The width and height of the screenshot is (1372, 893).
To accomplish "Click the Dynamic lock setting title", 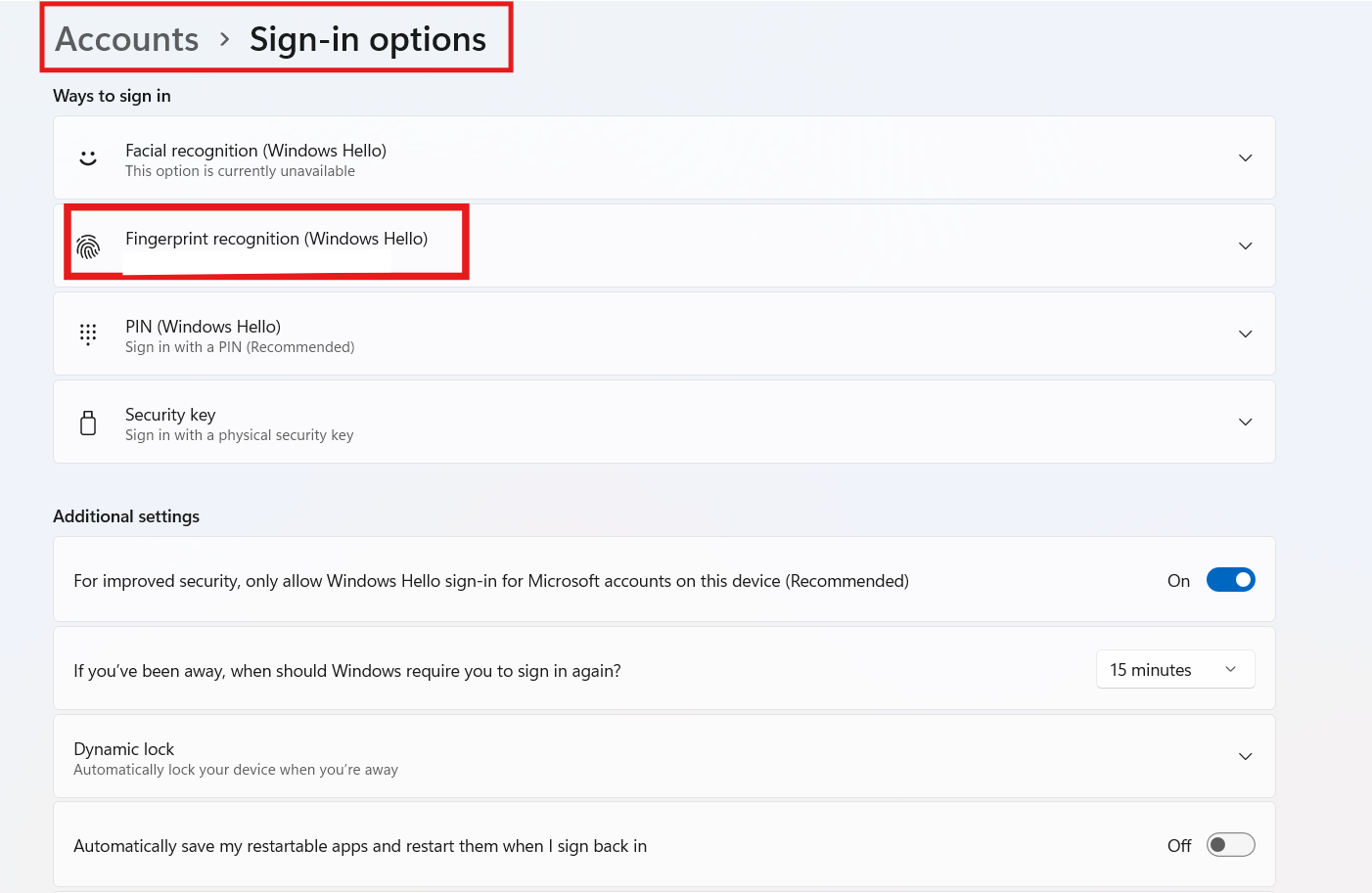I will point(124,749).
